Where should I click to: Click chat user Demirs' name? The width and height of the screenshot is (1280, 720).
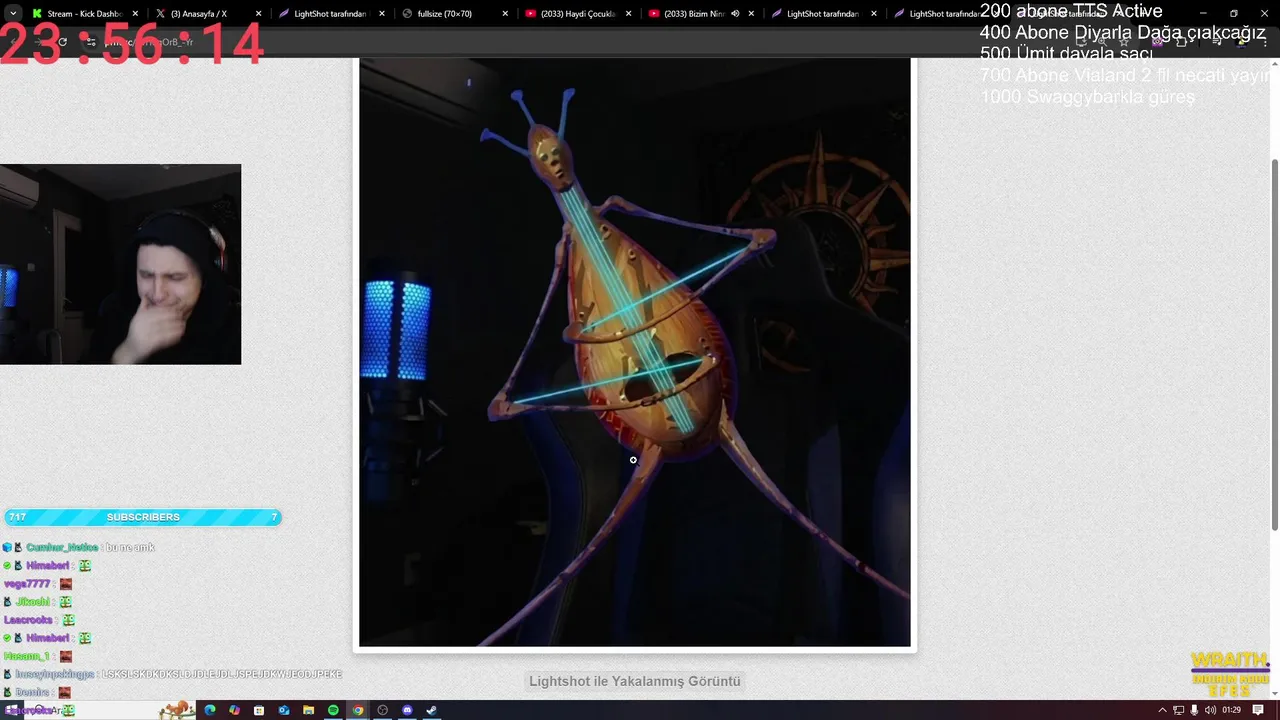[33, 692]
